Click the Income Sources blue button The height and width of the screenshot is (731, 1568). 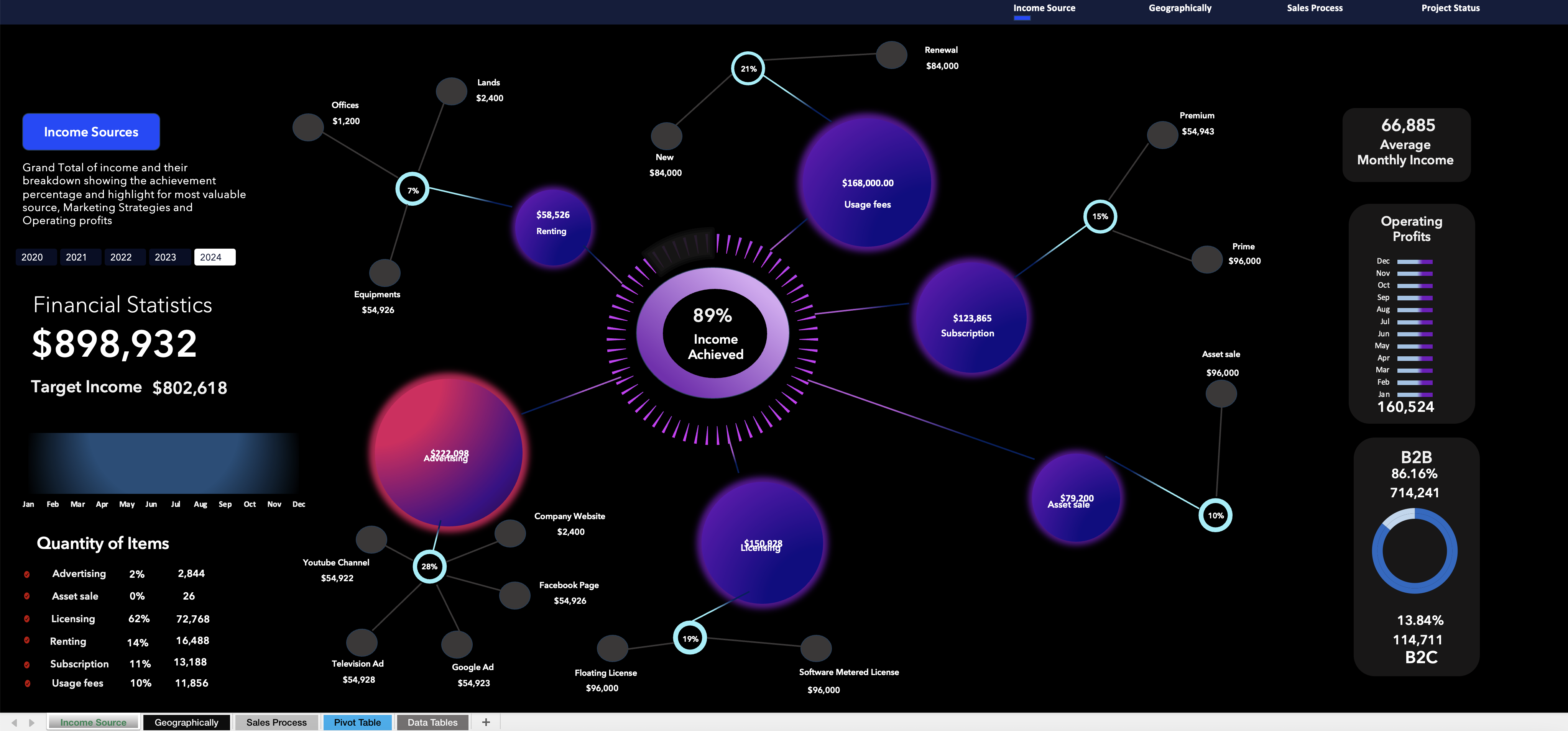(91, 132)
